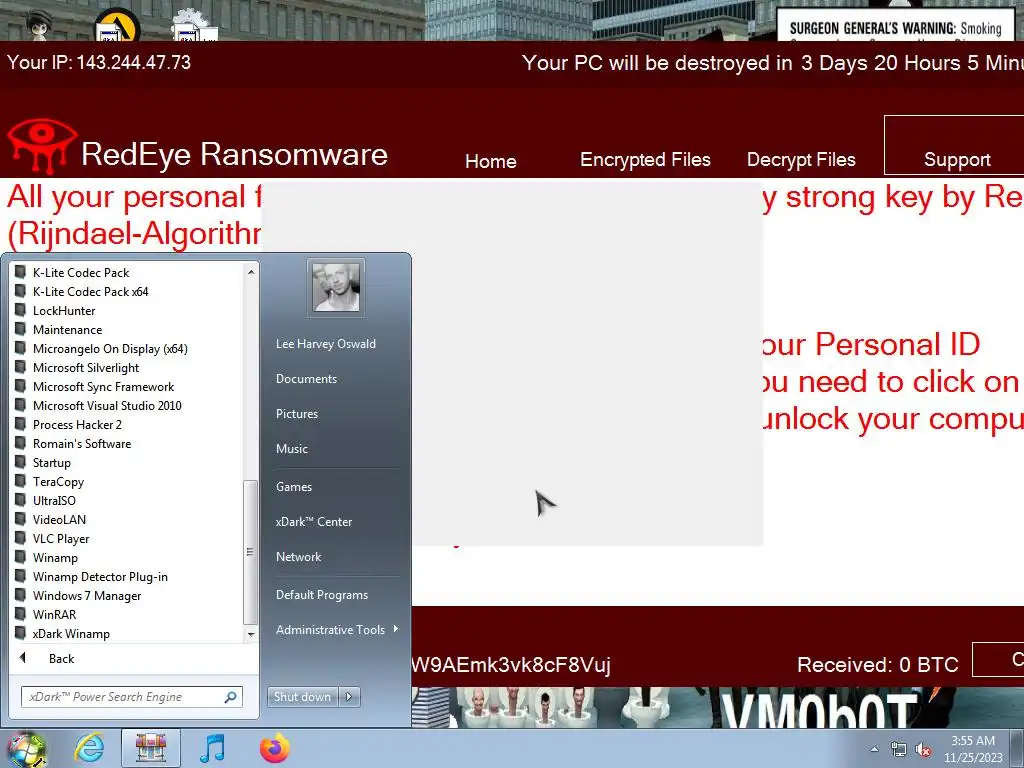The height and width of the screenshot is (768, 1024).
Task: Open xDark Center from the Start menu
Action: click(x=313, y=522)
